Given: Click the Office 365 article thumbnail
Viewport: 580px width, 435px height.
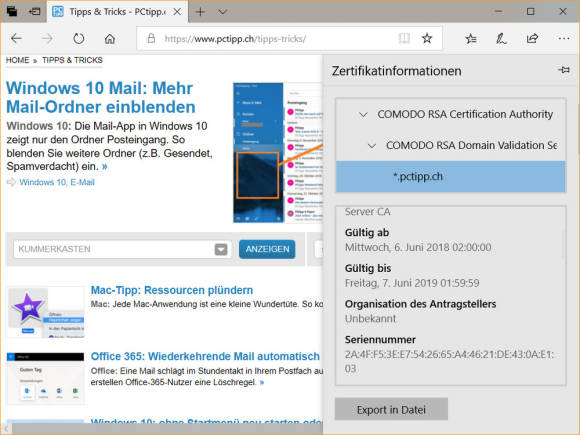Looking at the screenshot, I should (x=45, y=378).
